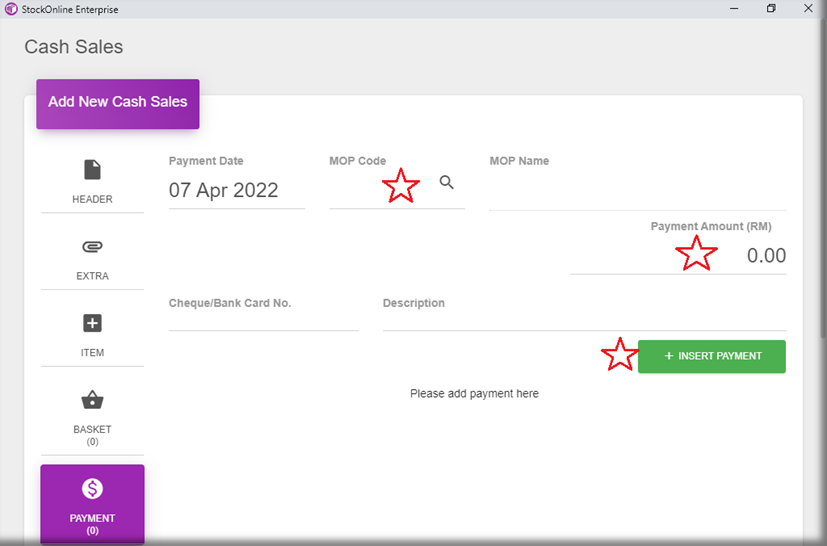Click the plus icon on Insert Payment
This screenshot has width=827, height=546.
tap(669, 356)
